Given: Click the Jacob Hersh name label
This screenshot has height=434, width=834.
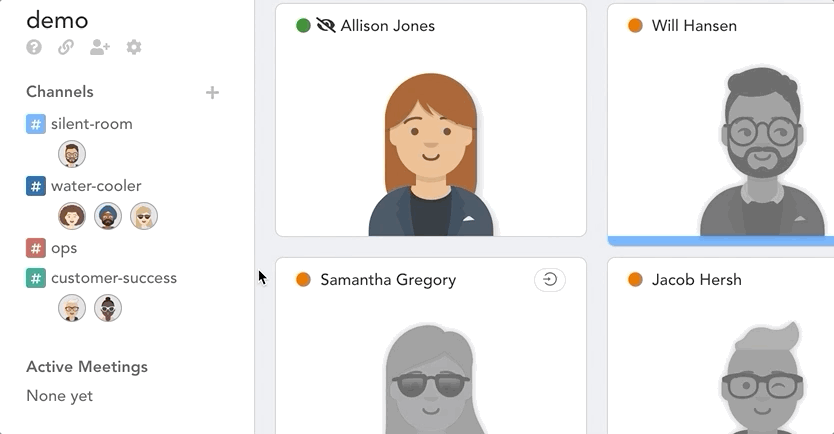Looking at the screenshot, I should click(696, 280).
